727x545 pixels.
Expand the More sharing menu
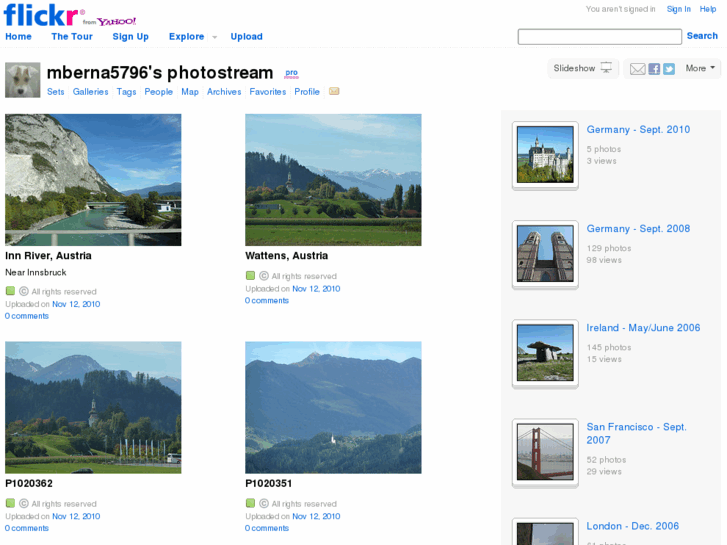tap(700, 68)
